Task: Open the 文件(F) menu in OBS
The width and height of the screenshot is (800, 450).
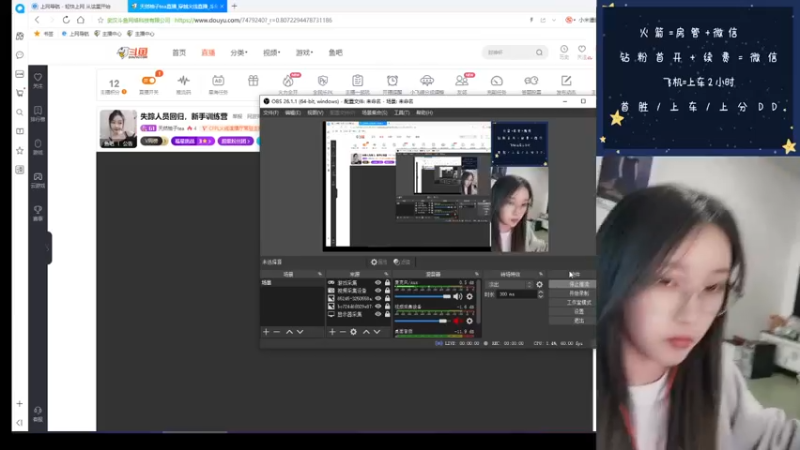Action: [x=271, y=113]
